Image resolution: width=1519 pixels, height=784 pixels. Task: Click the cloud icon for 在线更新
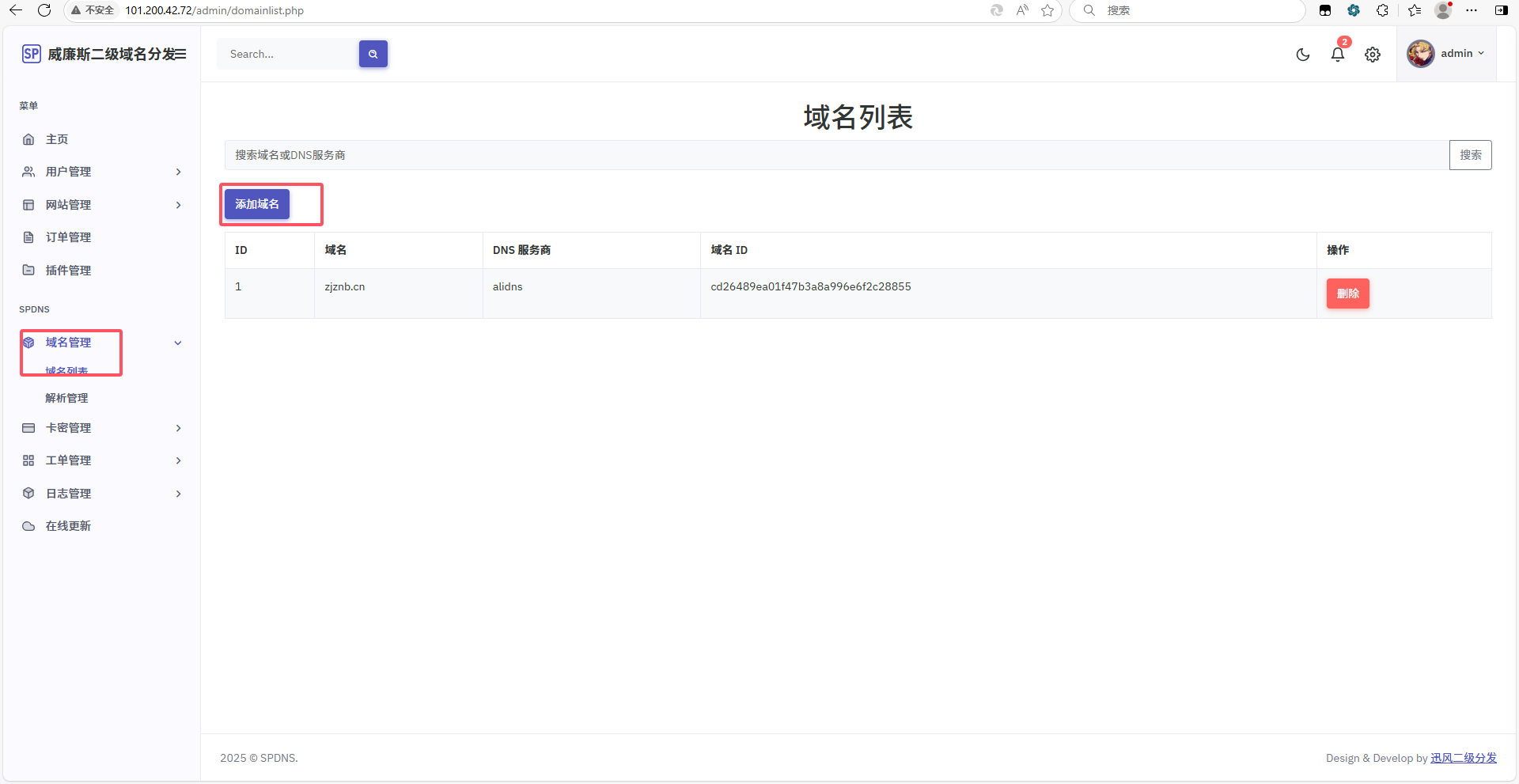[28, 526]
